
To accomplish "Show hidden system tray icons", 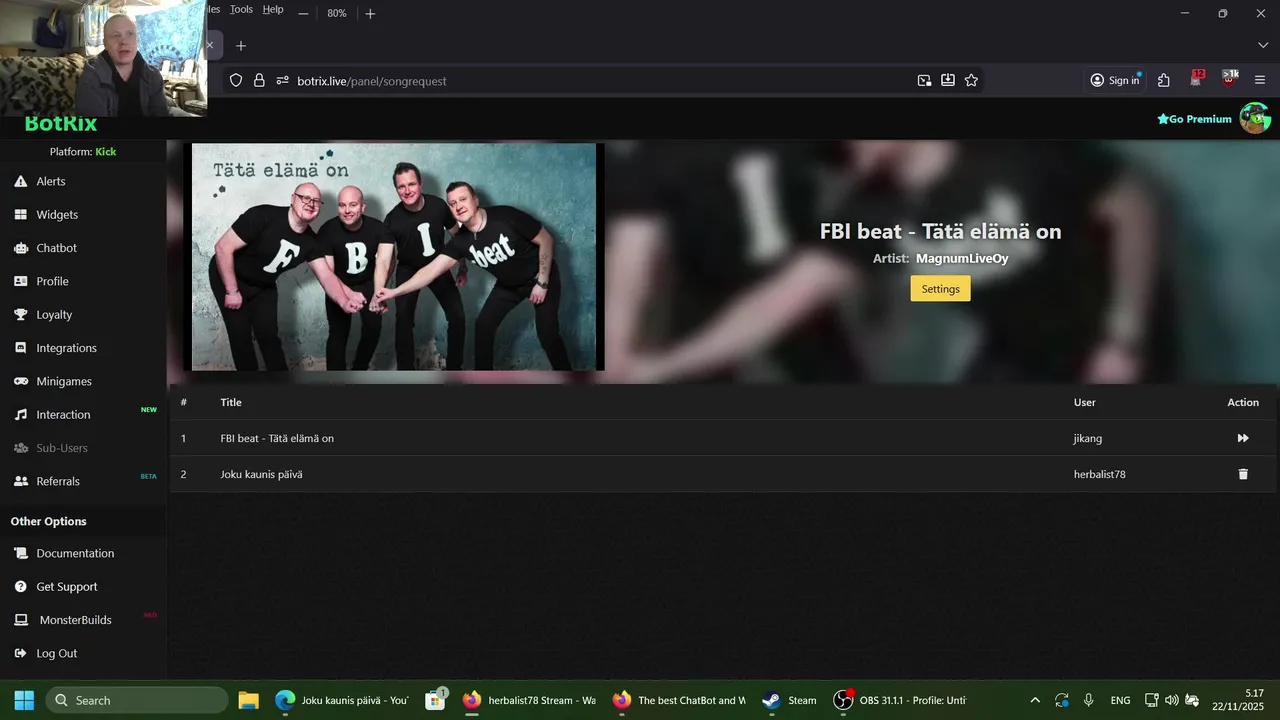I will [1035, 700].
